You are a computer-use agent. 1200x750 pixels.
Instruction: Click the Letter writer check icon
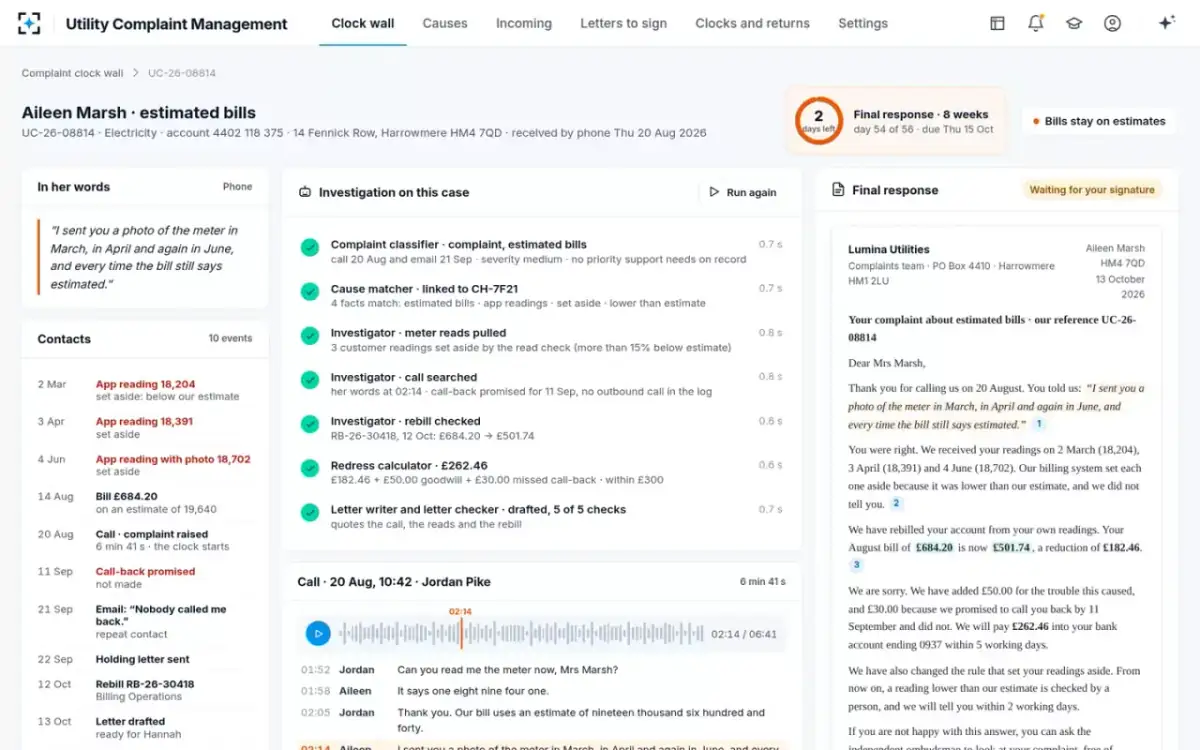coord(310,512)
